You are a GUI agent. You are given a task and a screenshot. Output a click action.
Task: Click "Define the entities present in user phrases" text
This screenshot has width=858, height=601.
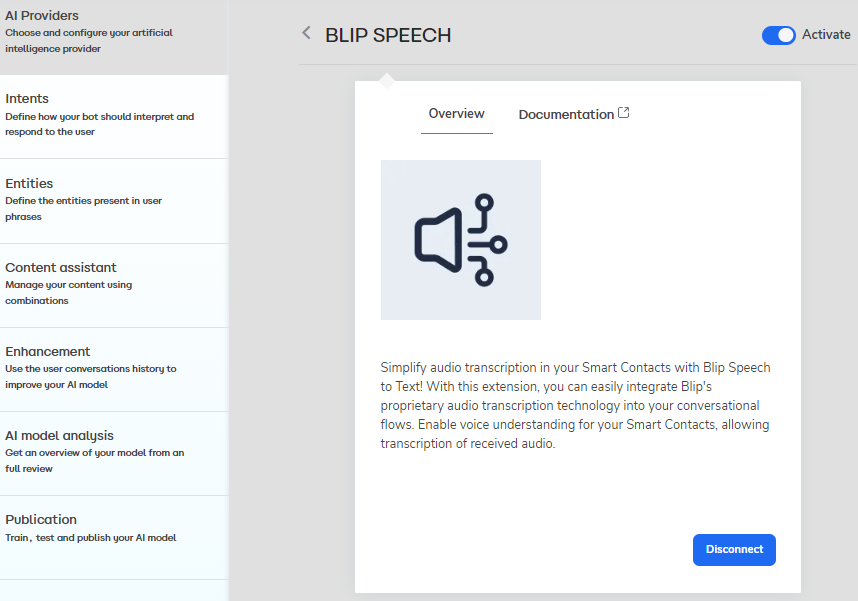tap(83, 208)
